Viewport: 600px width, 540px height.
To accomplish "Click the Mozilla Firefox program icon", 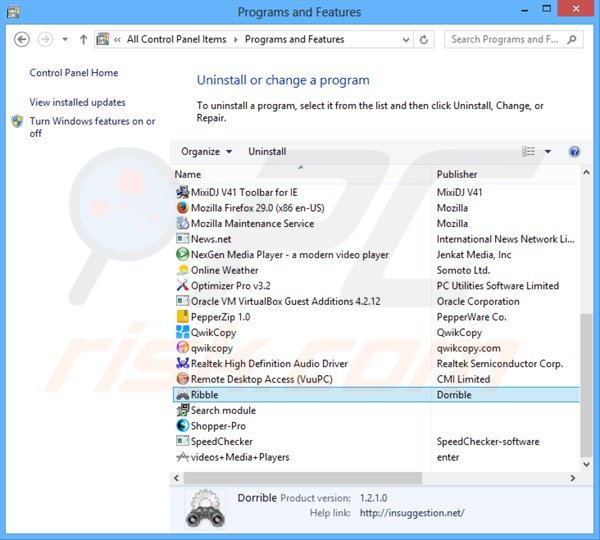I will 183,208.
